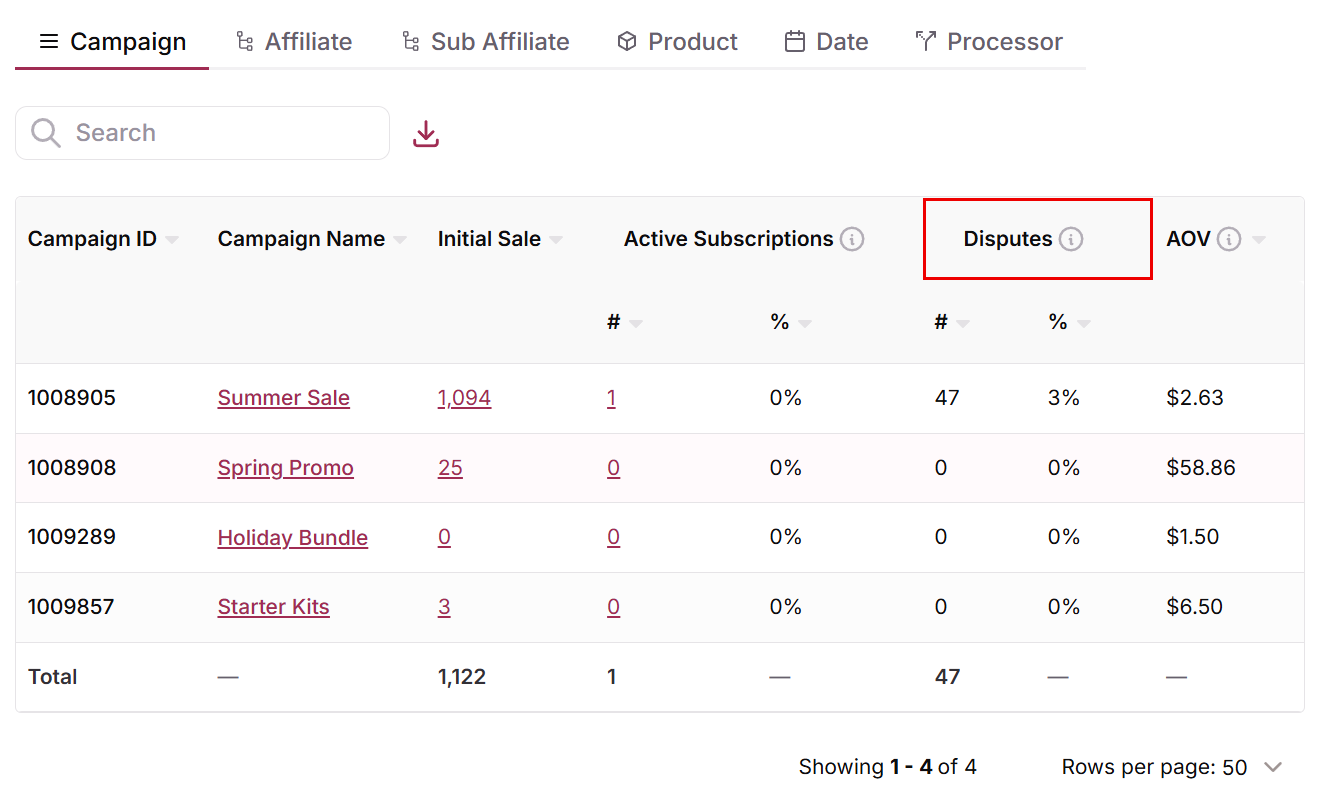Sort Disputes by % value
Screen dimensions: 1320x812
pyautogui.click(x=1083, y=323)
